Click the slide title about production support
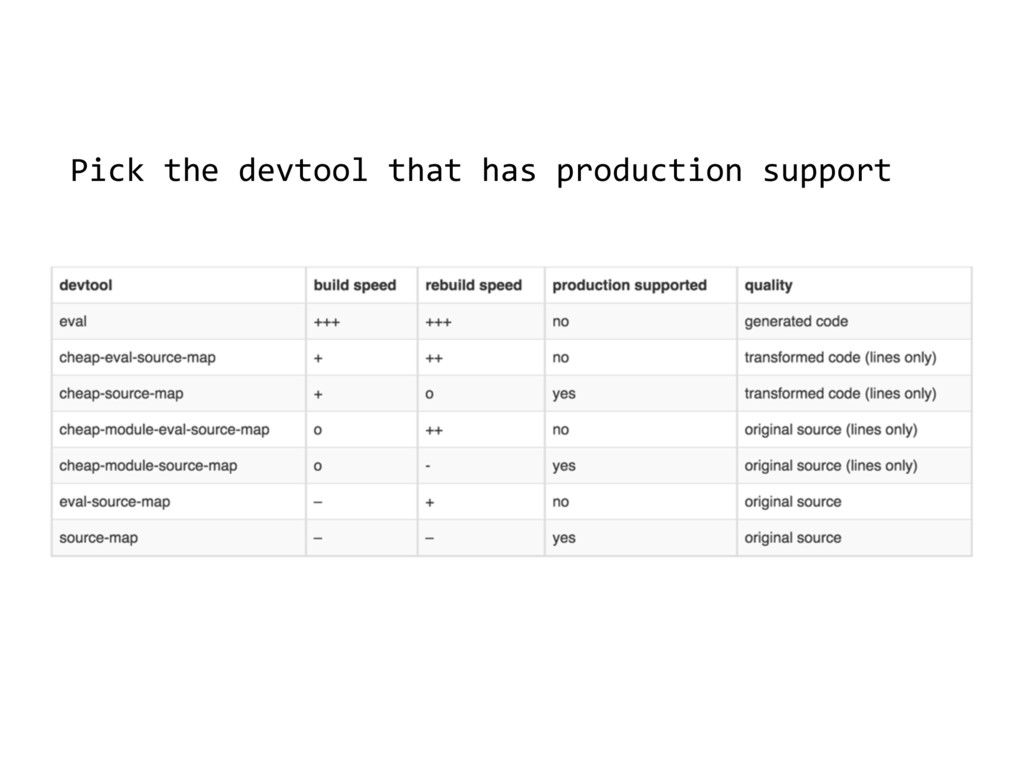 pyautogui.click(x=480, y=172)
